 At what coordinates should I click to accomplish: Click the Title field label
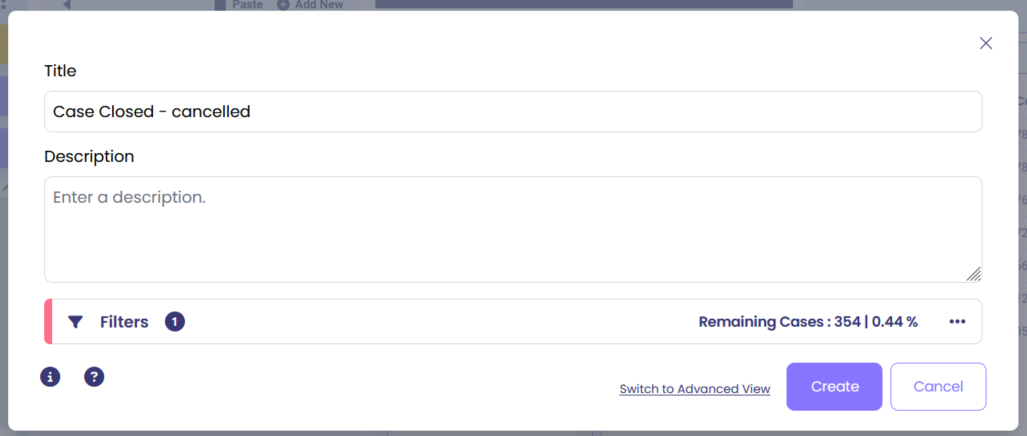coord(60,71)
